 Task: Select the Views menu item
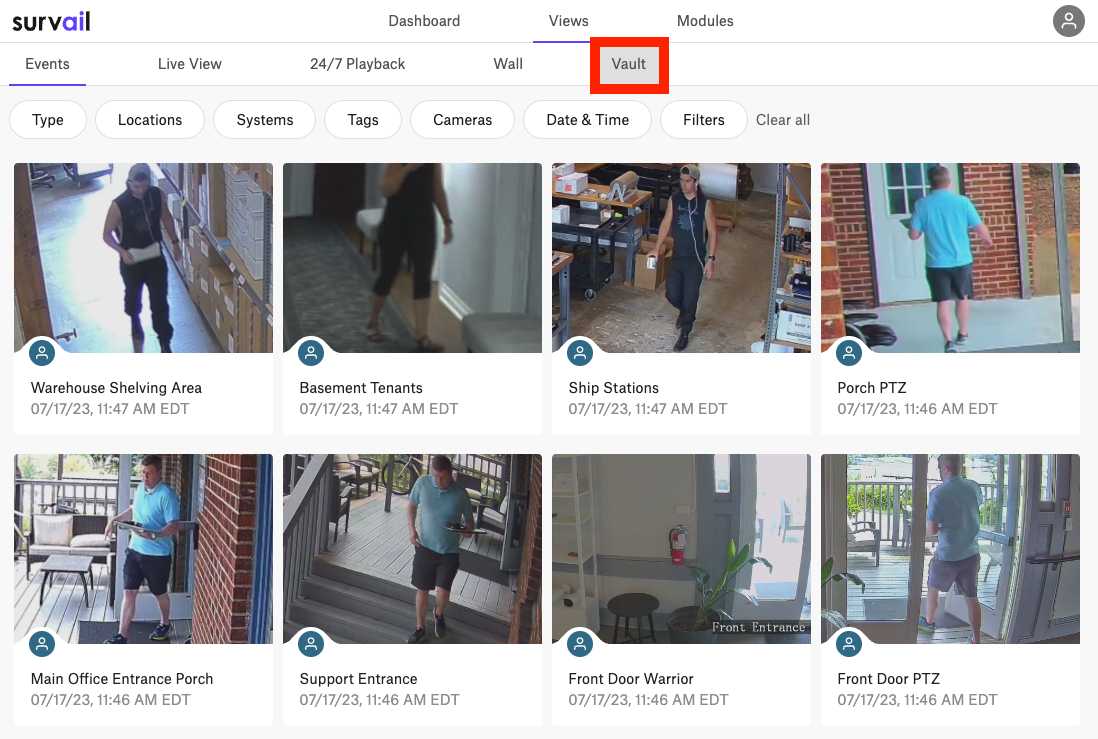click(x=569, y=21)
